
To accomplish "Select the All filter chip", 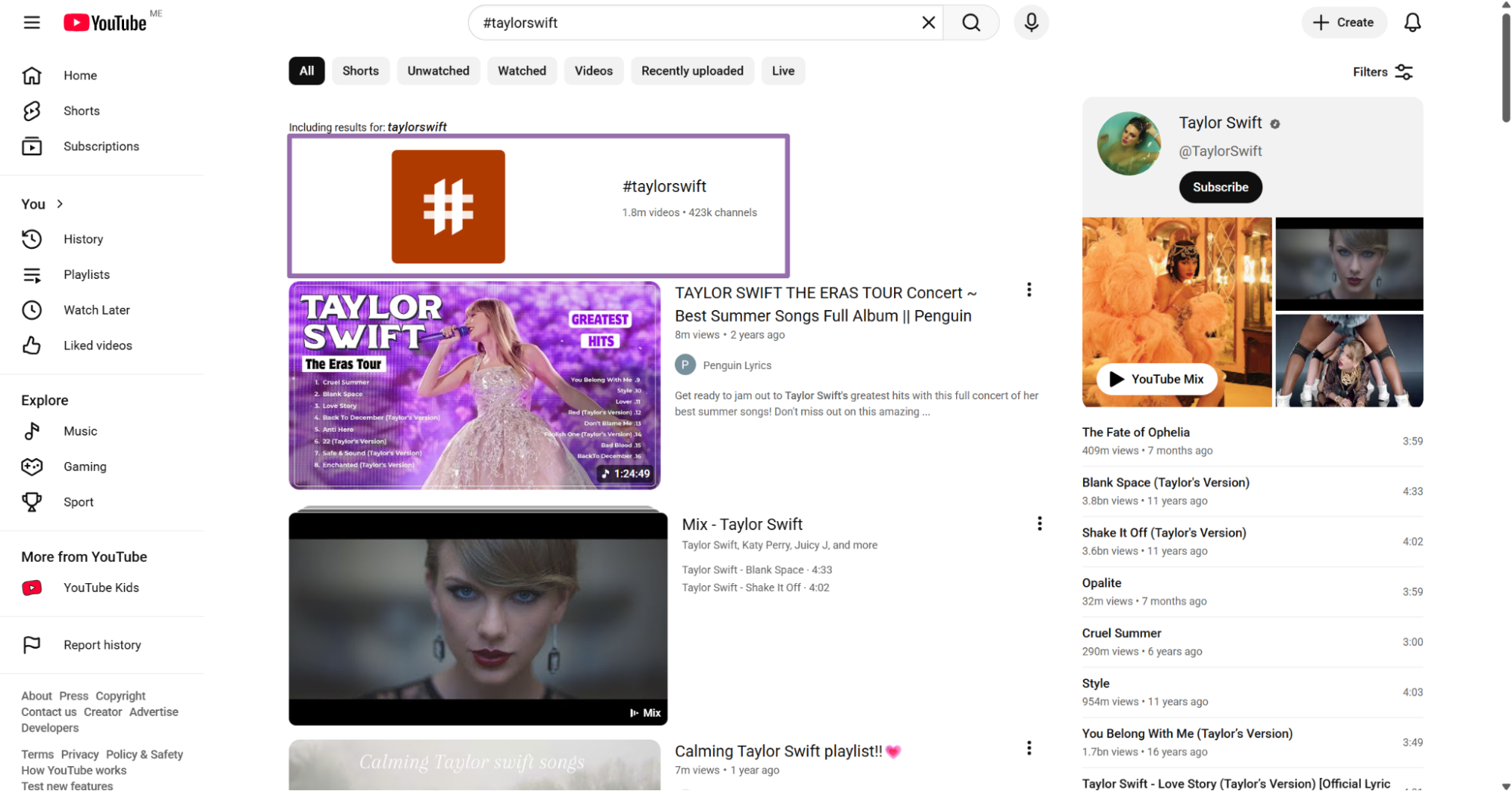I will pos(306,71).
